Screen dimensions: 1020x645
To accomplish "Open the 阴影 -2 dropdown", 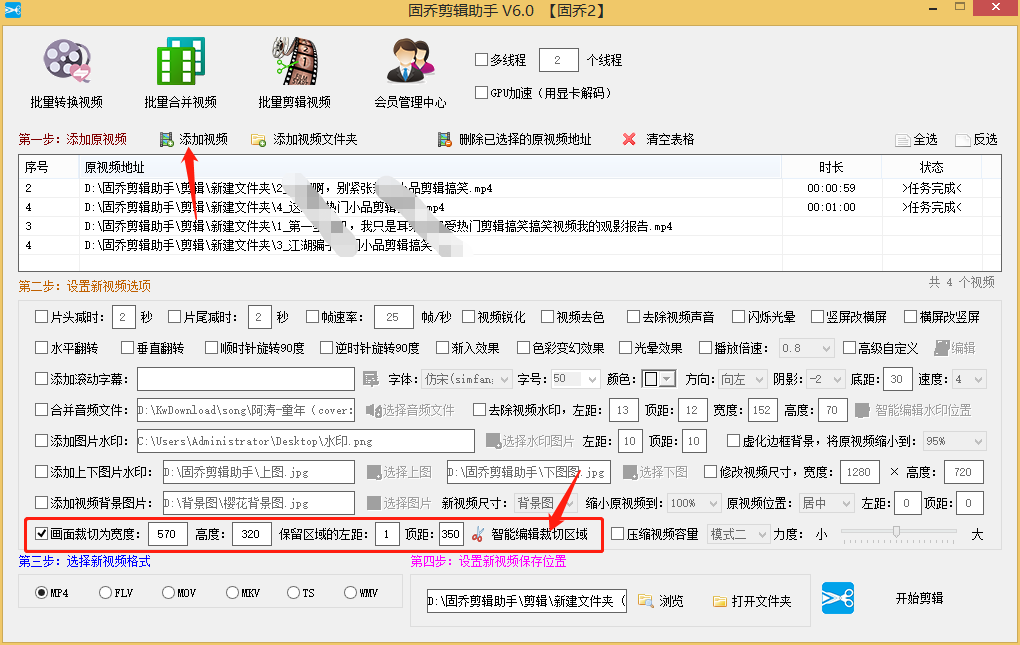I will click(825, 378).
